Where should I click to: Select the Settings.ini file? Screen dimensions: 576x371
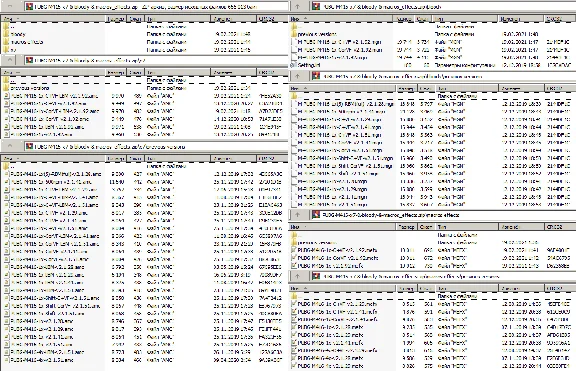point(309,65)
